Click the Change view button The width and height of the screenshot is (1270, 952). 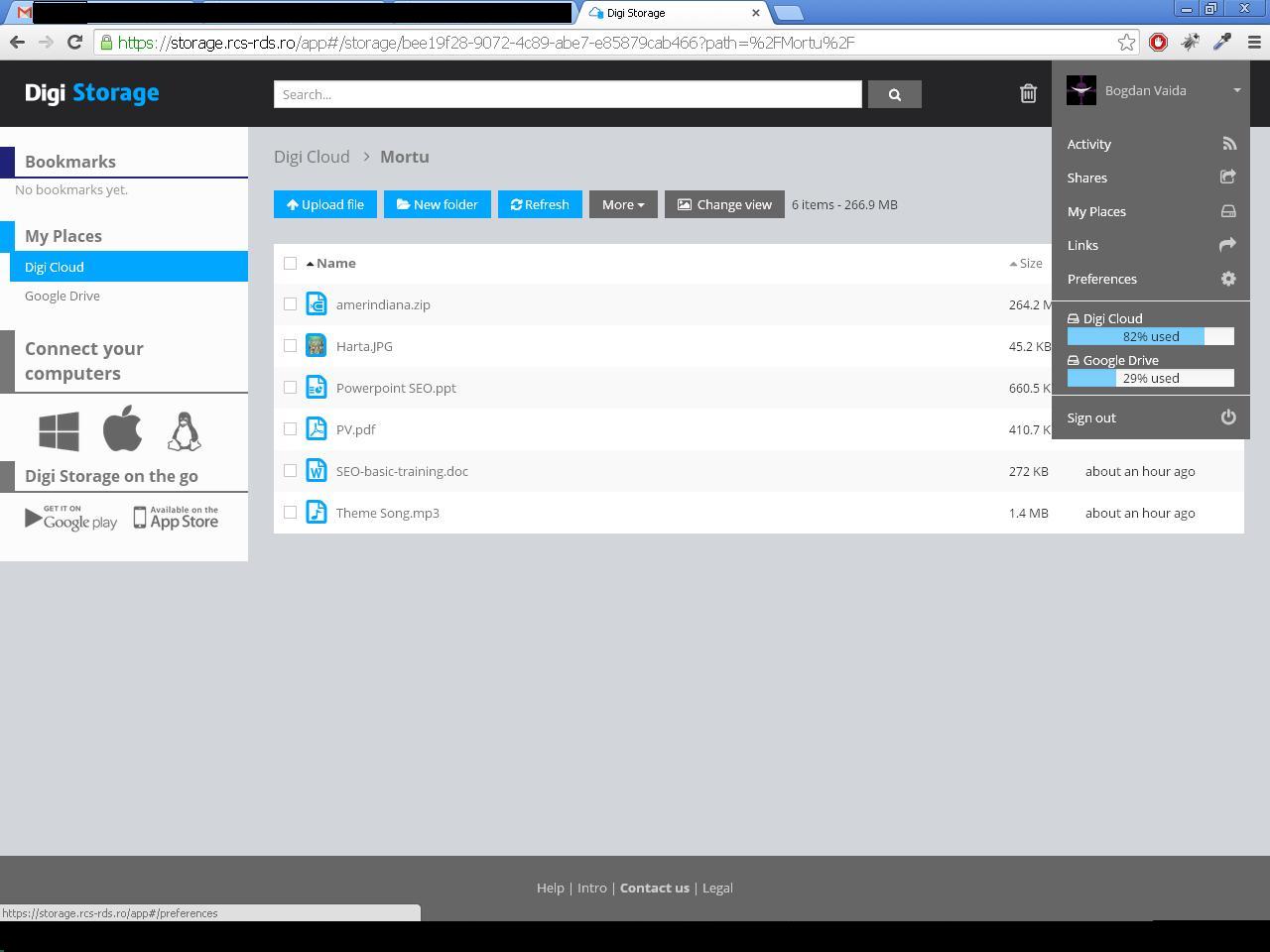[x=724, y=204]
